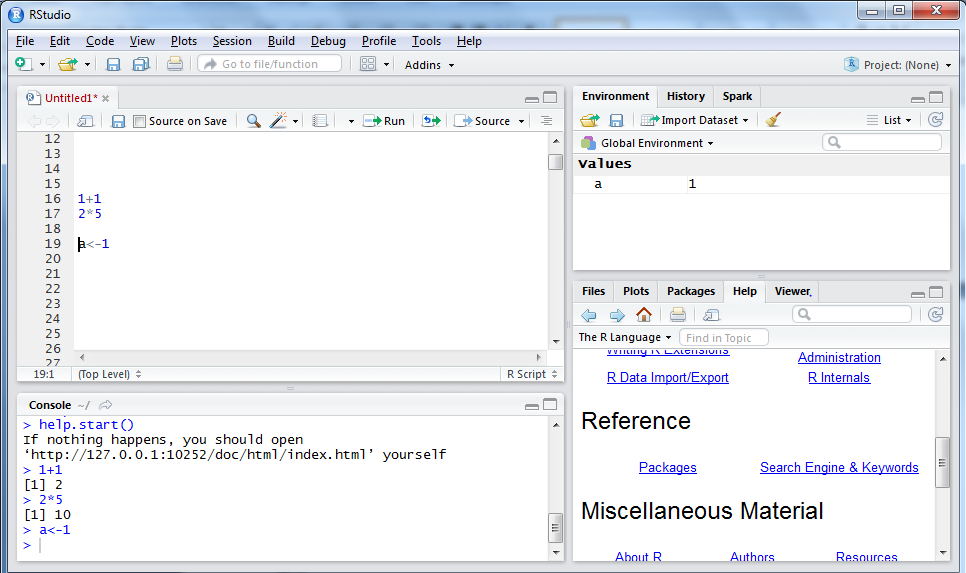Open the Source button dropdown arrow
Image resolution: width=966 pixels, height=573 pixels.
pos(521,121)
